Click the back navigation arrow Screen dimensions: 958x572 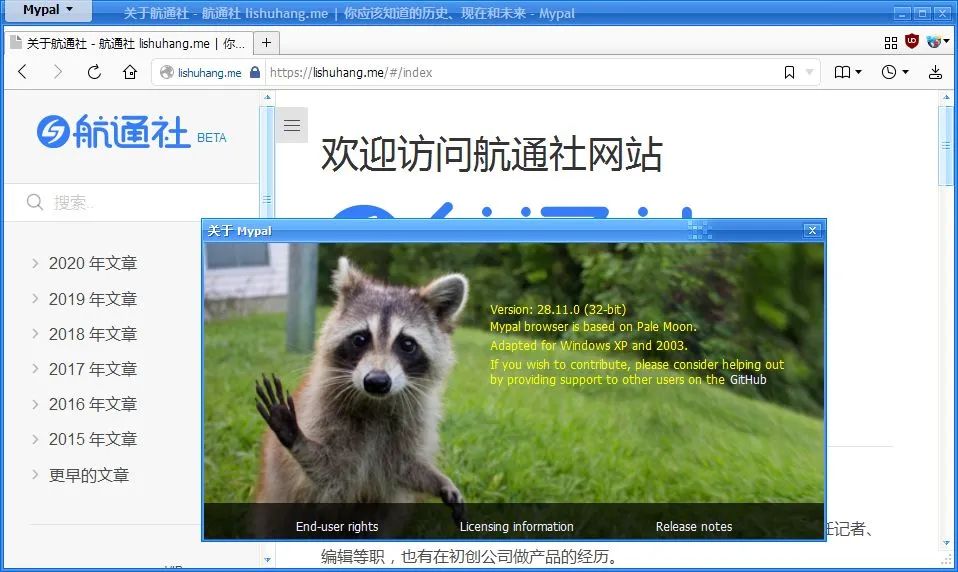pyautogui.click(x=23, y=72)
